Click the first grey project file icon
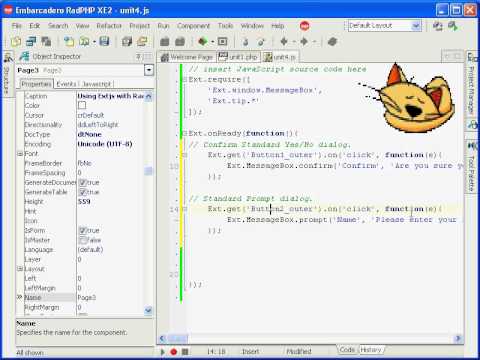Image resolution: width=480 pixels, height=360 pixels. (x=165, y=42)
